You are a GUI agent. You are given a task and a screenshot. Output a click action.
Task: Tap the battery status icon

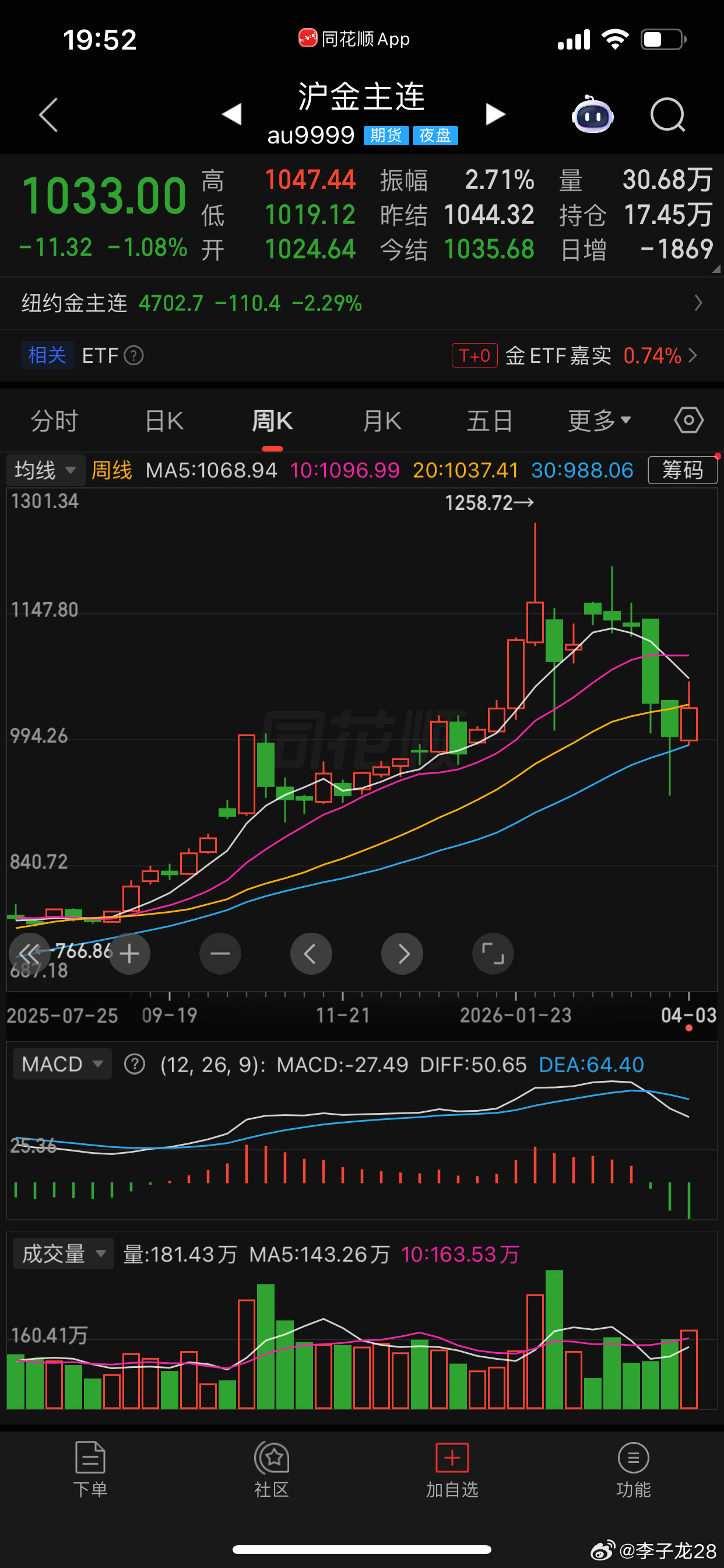point(664,40)
